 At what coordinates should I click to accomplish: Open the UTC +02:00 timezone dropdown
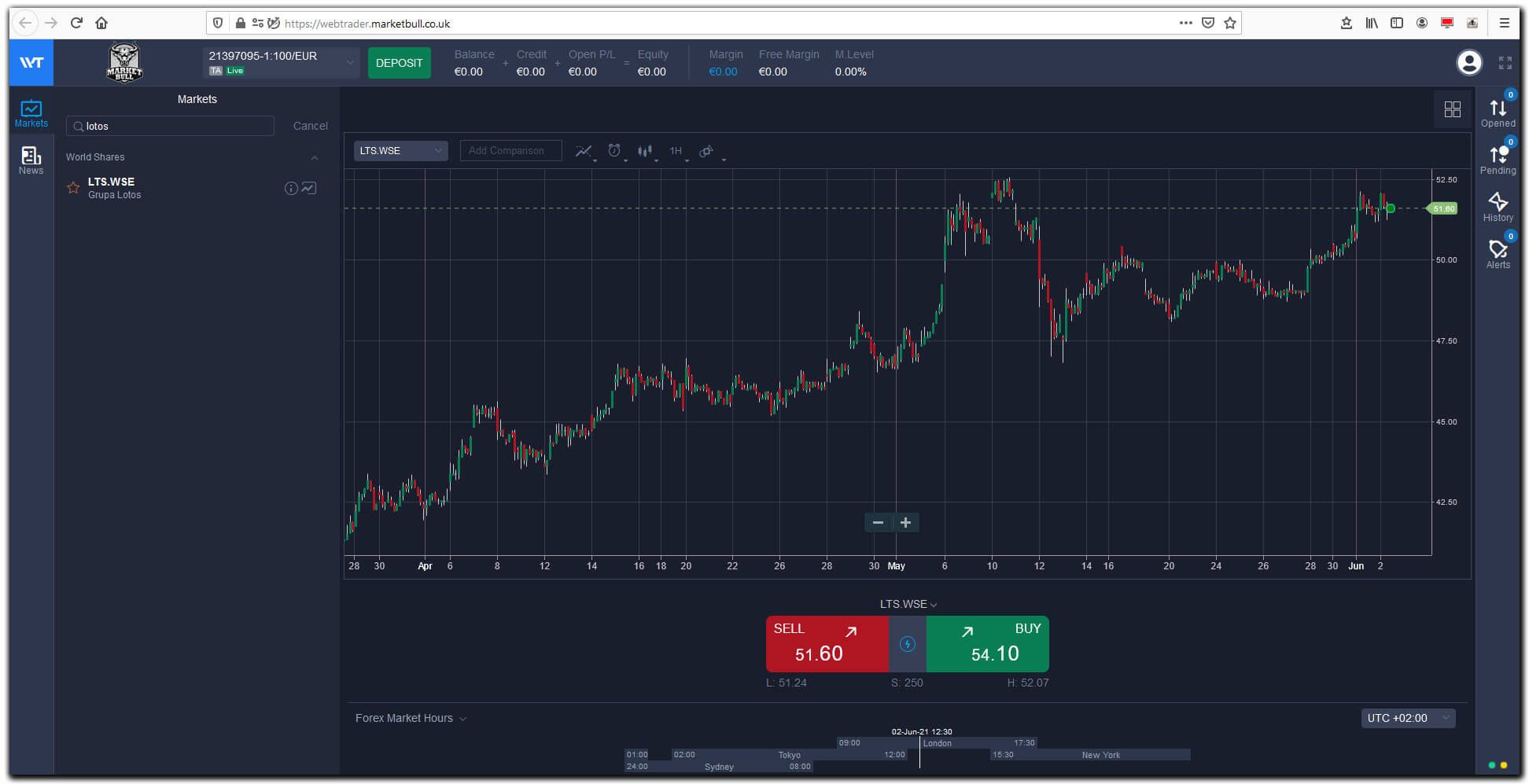[1408, 718]
